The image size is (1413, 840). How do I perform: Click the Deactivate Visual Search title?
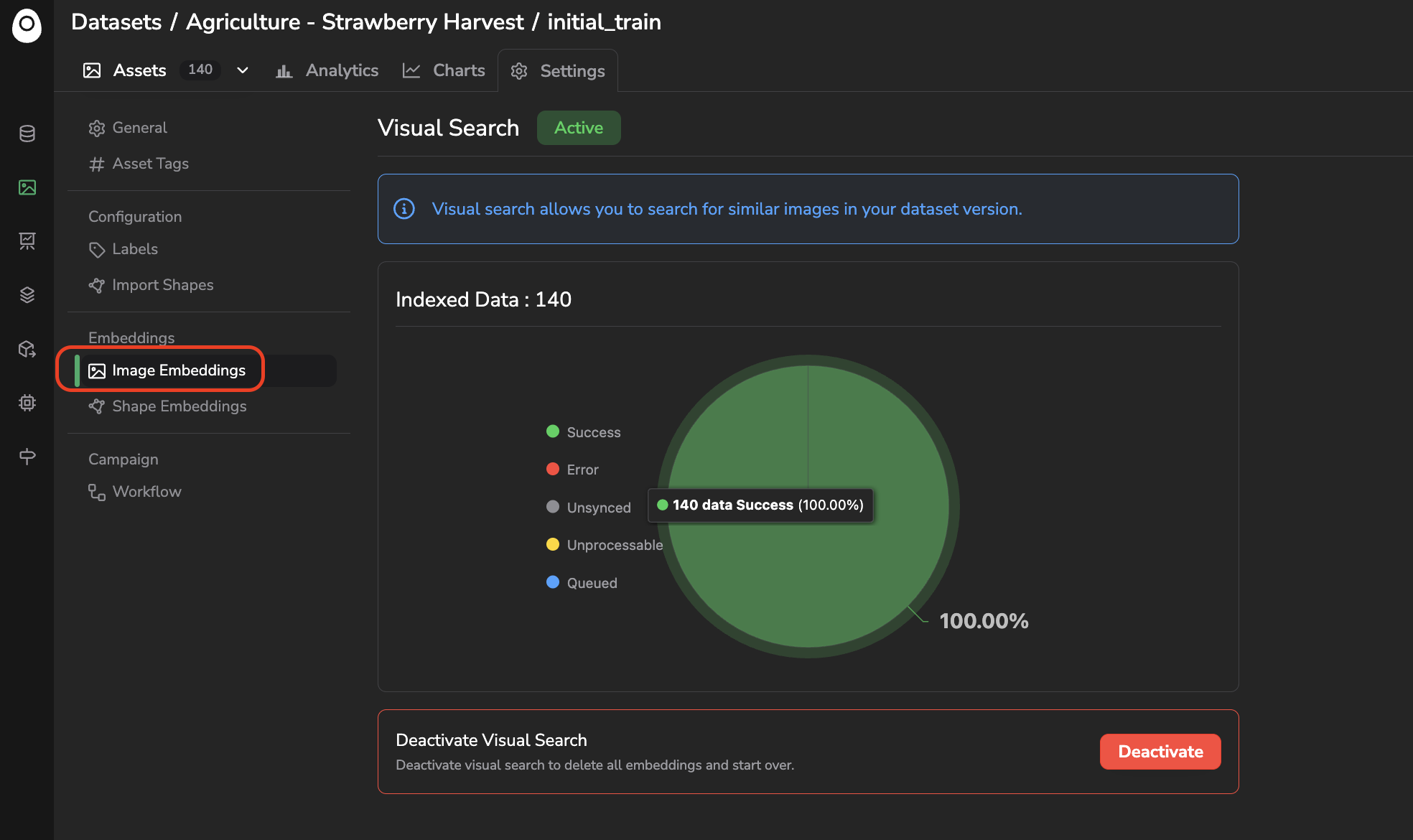click(491, 740)
